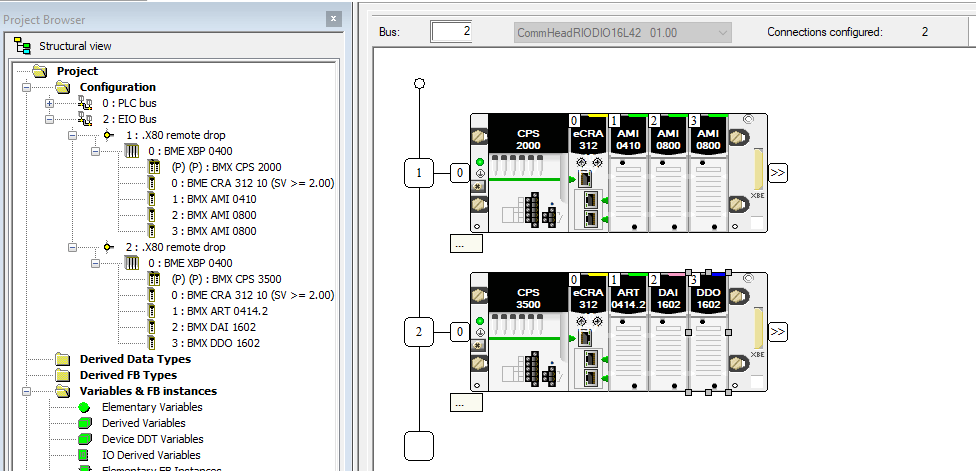Collapse the 1 : .X80 remote drop node
This screenshot has width=976, height=471.
click(x=73, y=135)
